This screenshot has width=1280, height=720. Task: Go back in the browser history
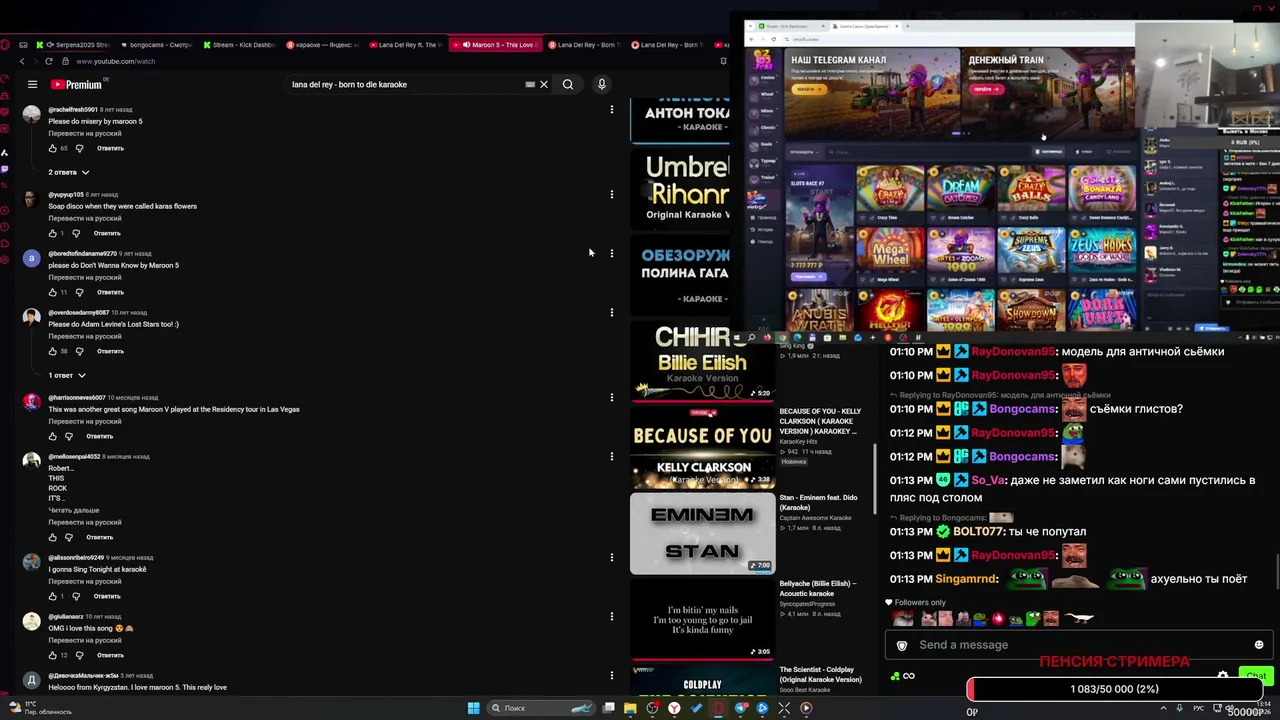[x=22, y=61]
